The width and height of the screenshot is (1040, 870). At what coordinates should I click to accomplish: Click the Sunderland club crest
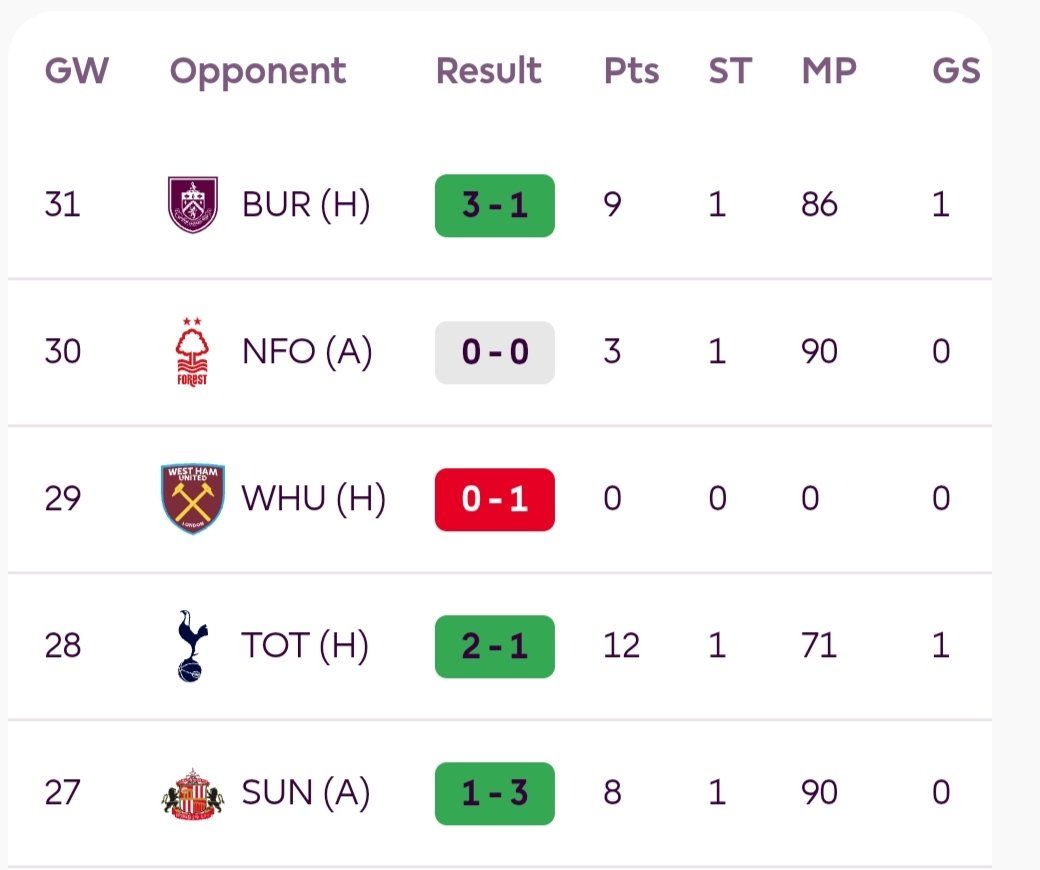tap(192, 793)
